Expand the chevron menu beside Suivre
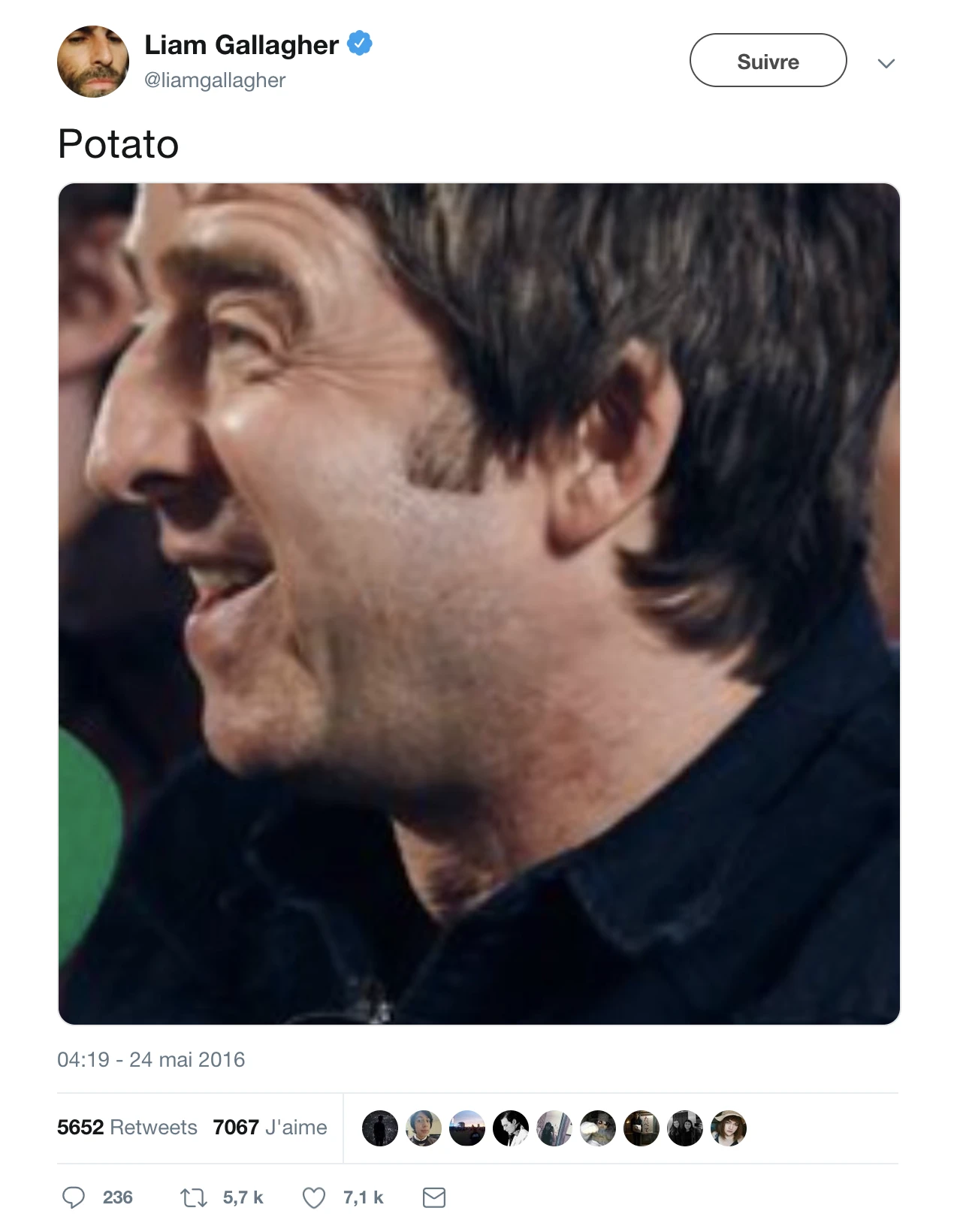Image resolution: width=957 pixels, height=1232 pixels. 886,63
